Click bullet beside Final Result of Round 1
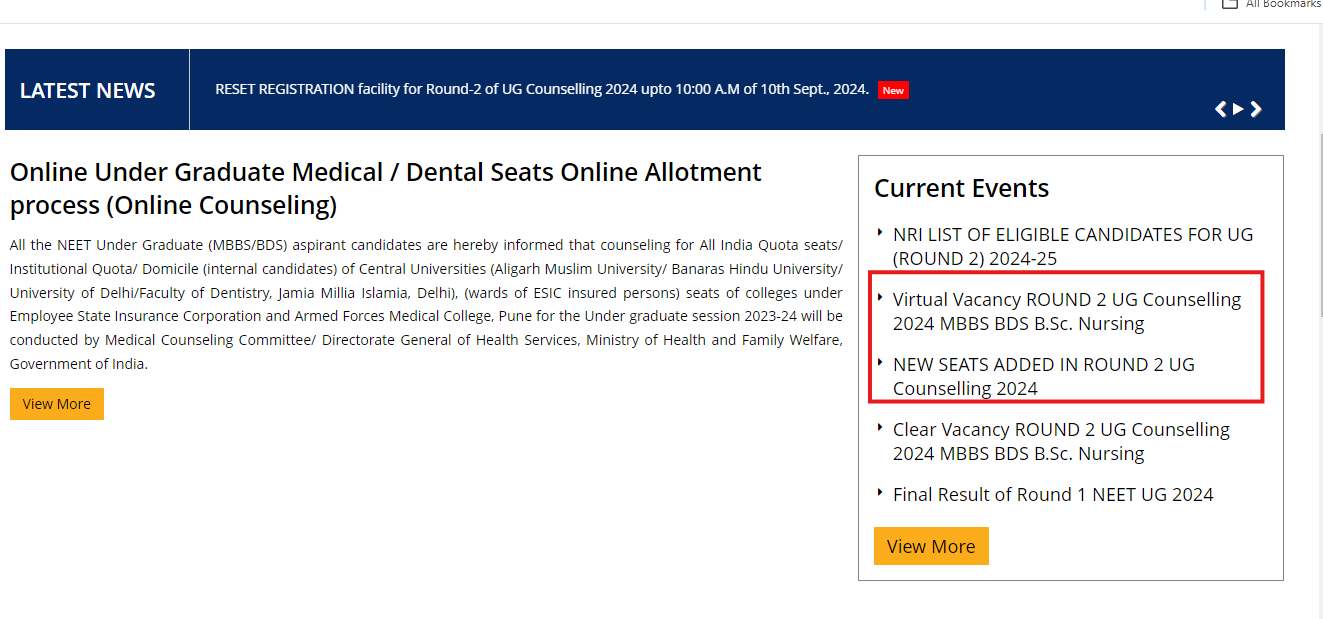The width and height of the screenshot is (1323, 619). click(x=880, y=492)
